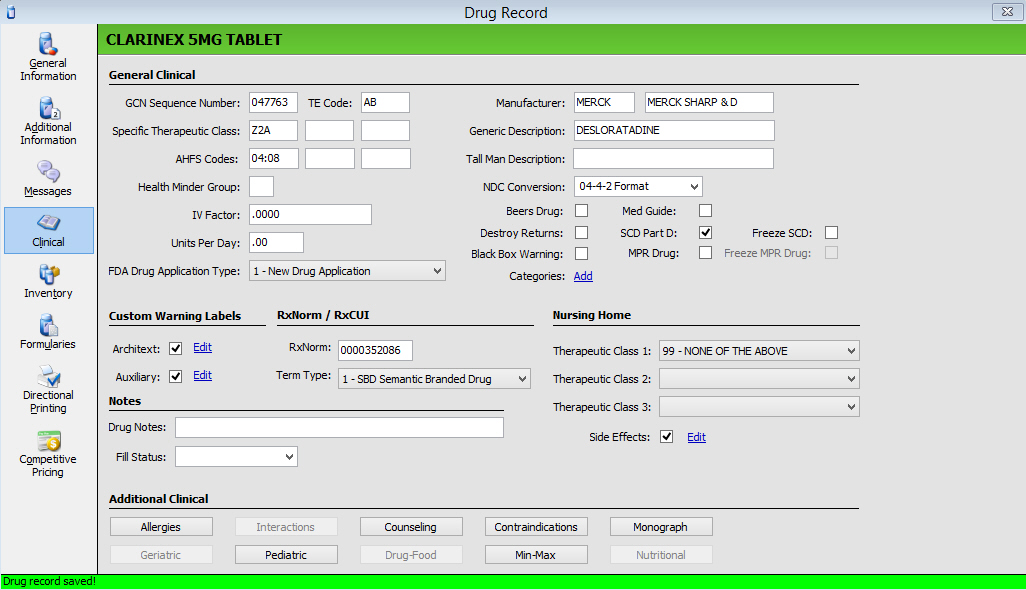
Task: Click the Units Per Day field
Action: (276, 242)
